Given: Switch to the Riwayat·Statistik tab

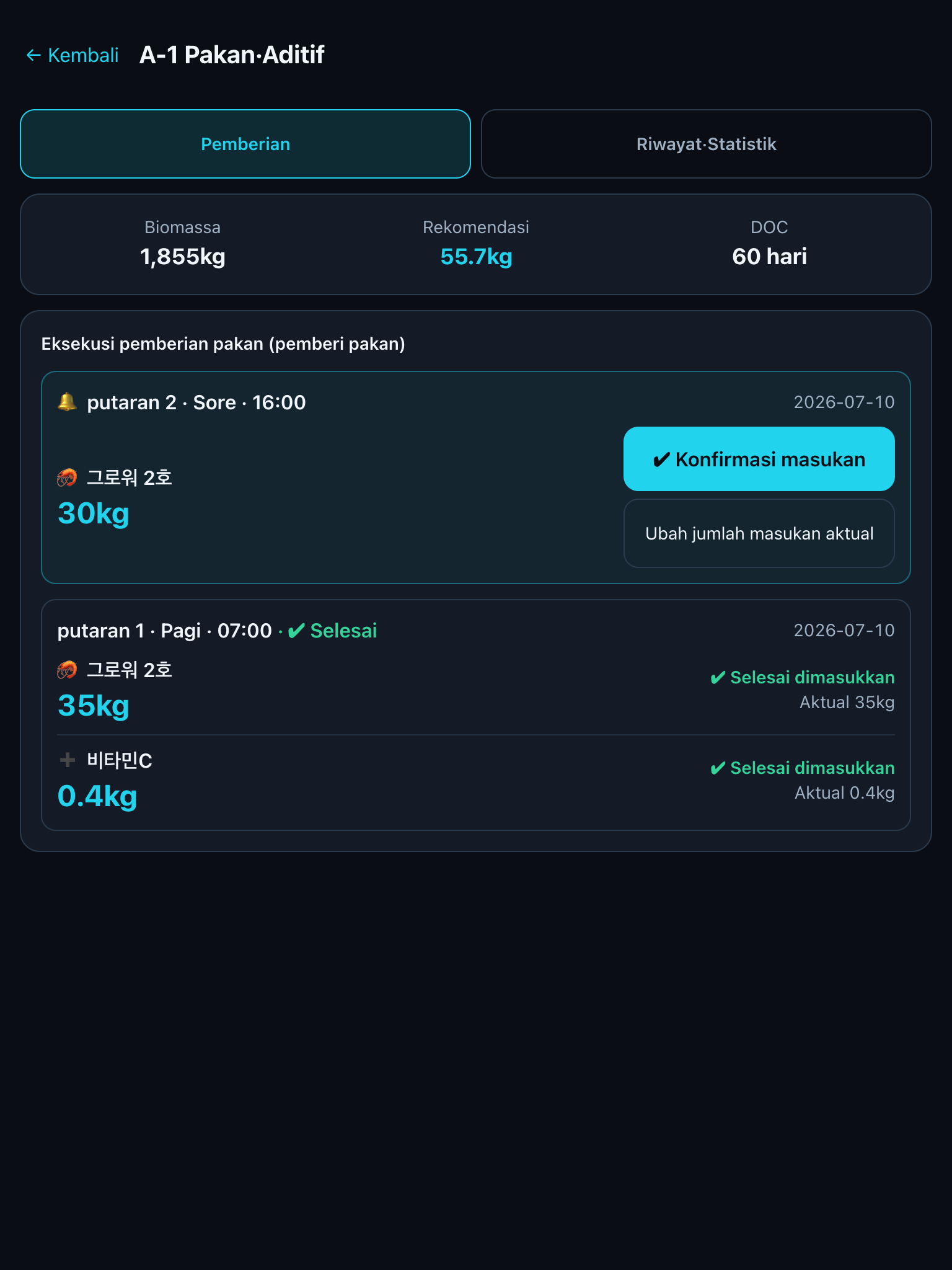Looking at the screenshot, I should click(707, 144).
